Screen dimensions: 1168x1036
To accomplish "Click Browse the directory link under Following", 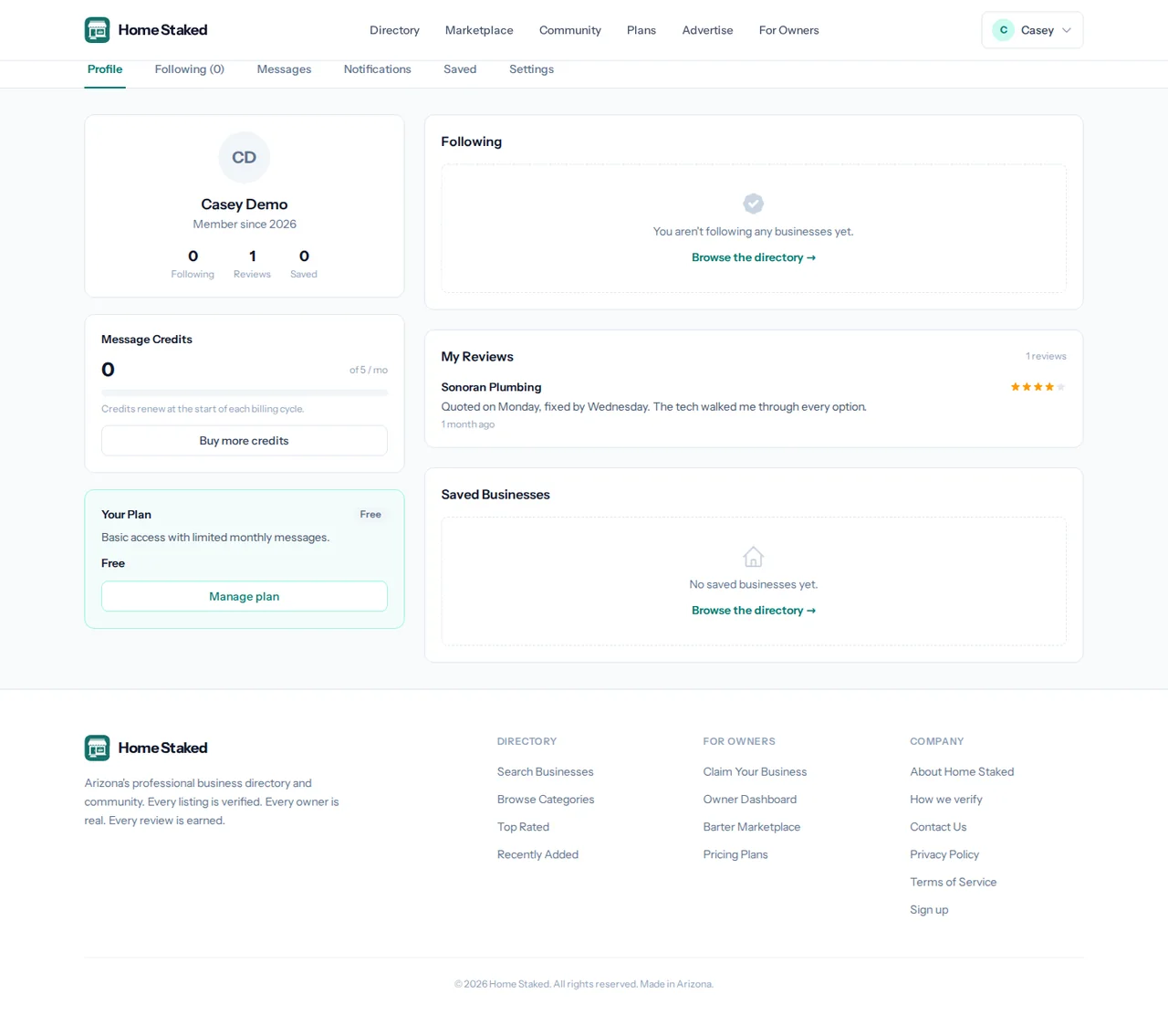I will pyautogui.click(x=754, y=257).
